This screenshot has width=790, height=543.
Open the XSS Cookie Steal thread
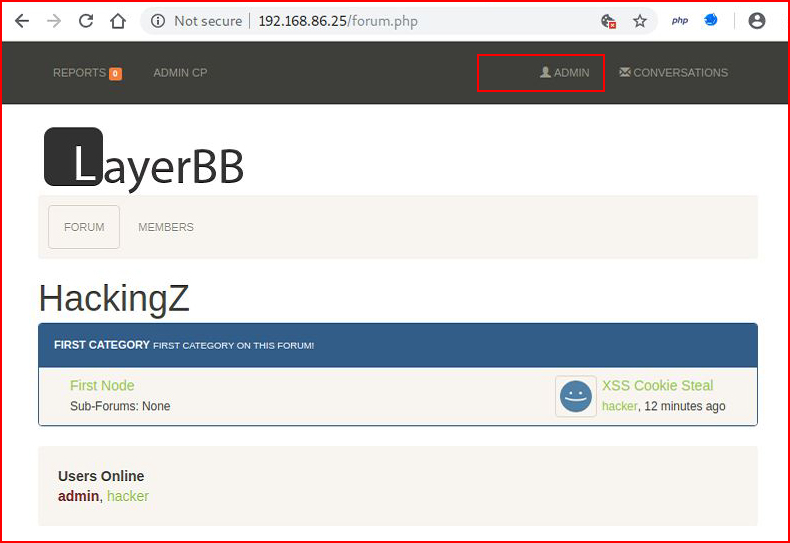point(657,385)
